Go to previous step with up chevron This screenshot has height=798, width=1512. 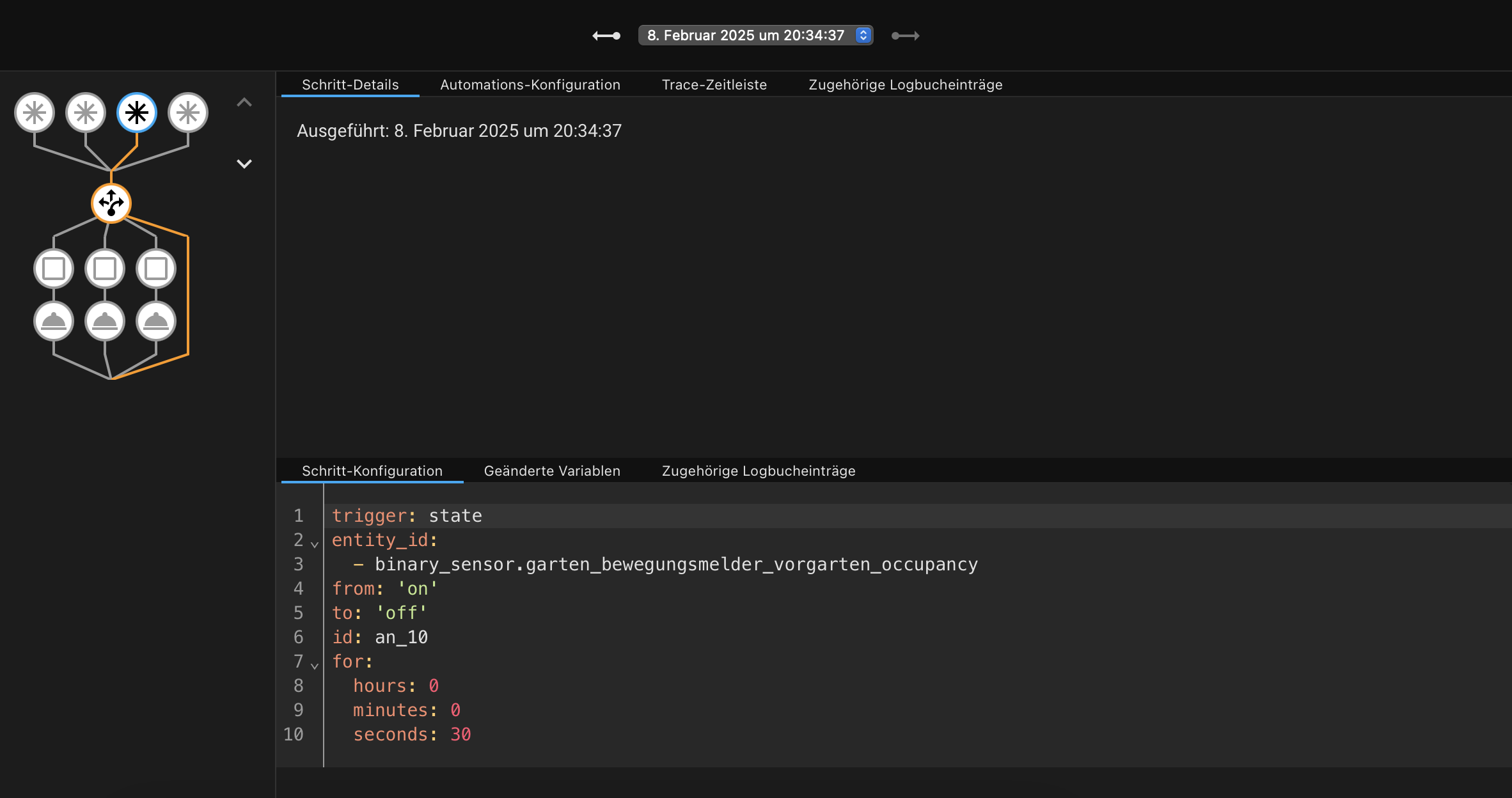pyautogui.click(x=244, y=102)
